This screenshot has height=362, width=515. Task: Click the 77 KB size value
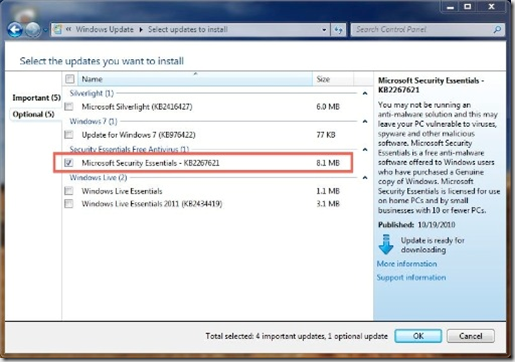[x=326, y=135]
